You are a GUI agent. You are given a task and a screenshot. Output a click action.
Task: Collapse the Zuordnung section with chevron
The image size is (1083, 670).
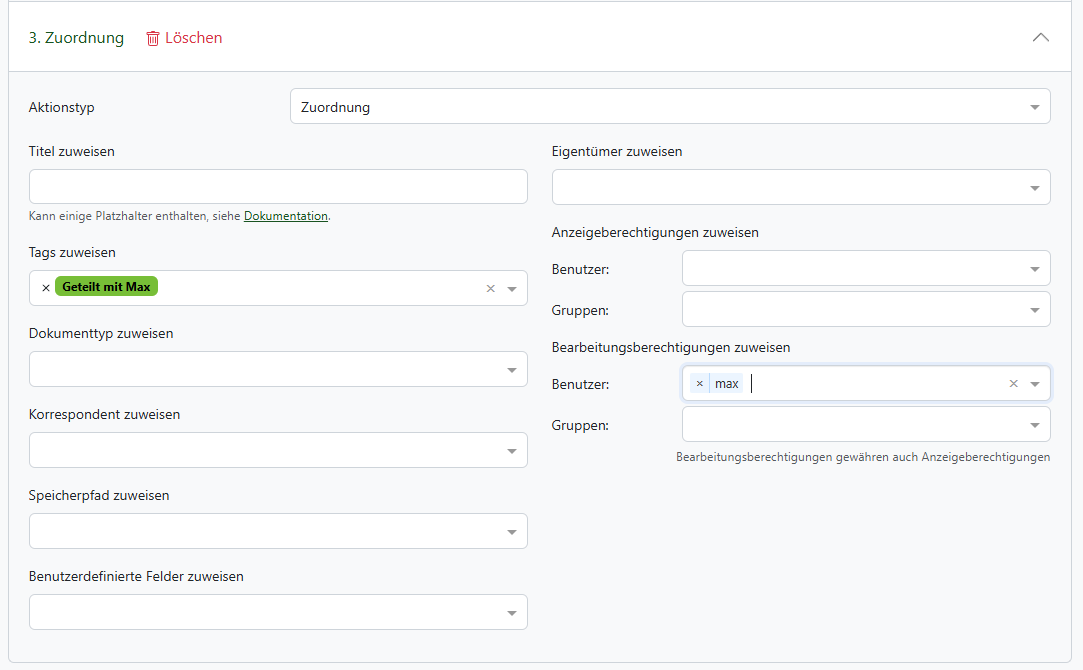(1040, 38)
